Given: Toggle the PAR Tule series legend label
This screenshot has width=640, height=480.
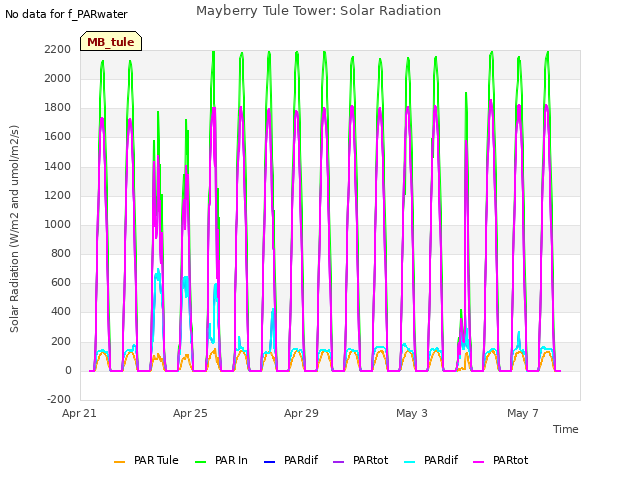Looking at the screenshot, I should pos(156,460).
